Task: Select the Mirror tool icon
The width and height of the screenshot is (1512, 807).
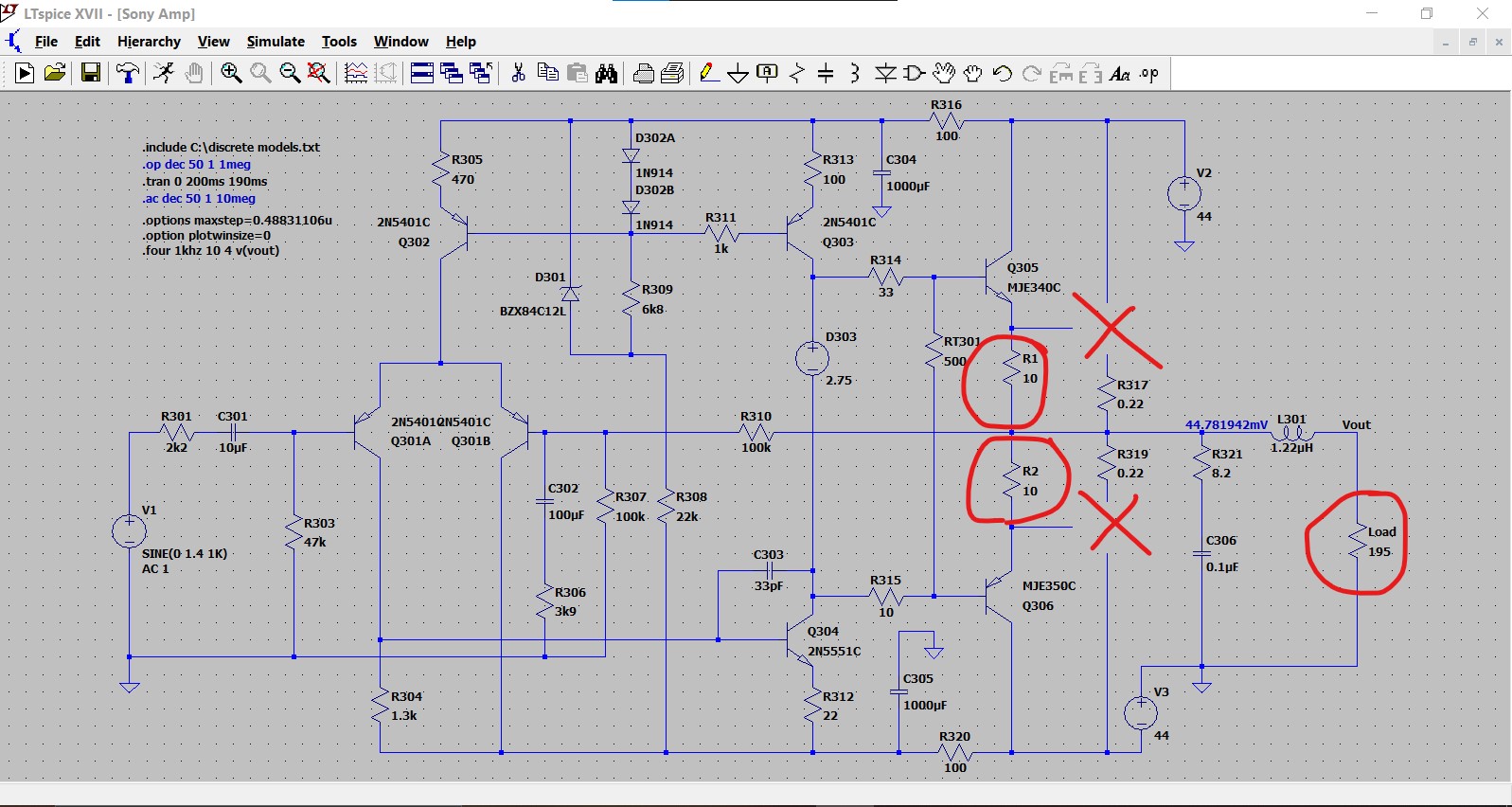Action: coord(1091,73)
